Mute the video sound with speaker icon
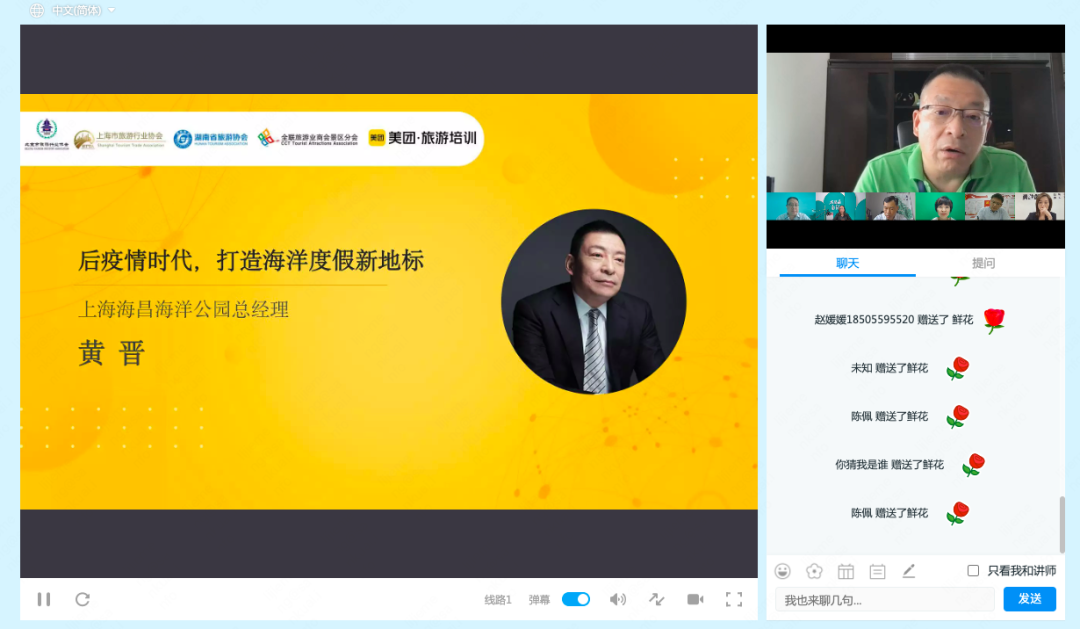Viewport: 1080px width, 629px height. tap(618, 599)
